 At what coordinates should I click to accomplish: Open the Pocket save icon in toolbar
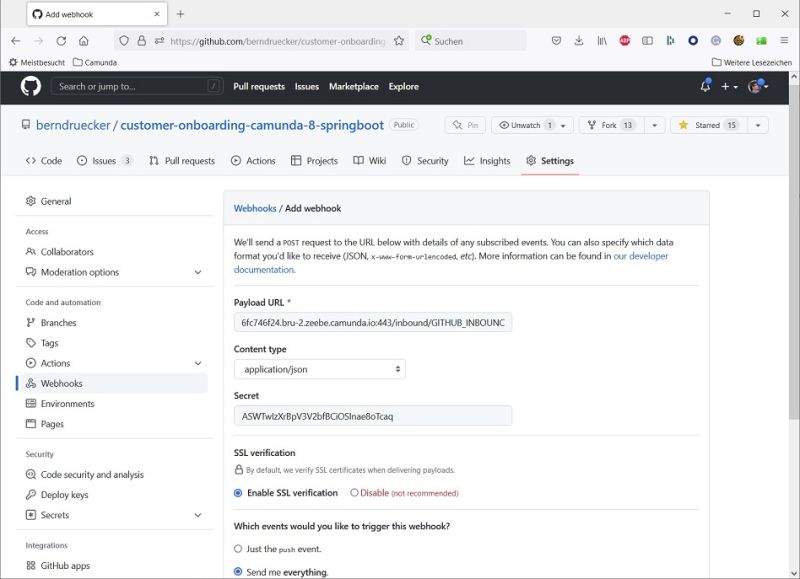pos(557,41)
